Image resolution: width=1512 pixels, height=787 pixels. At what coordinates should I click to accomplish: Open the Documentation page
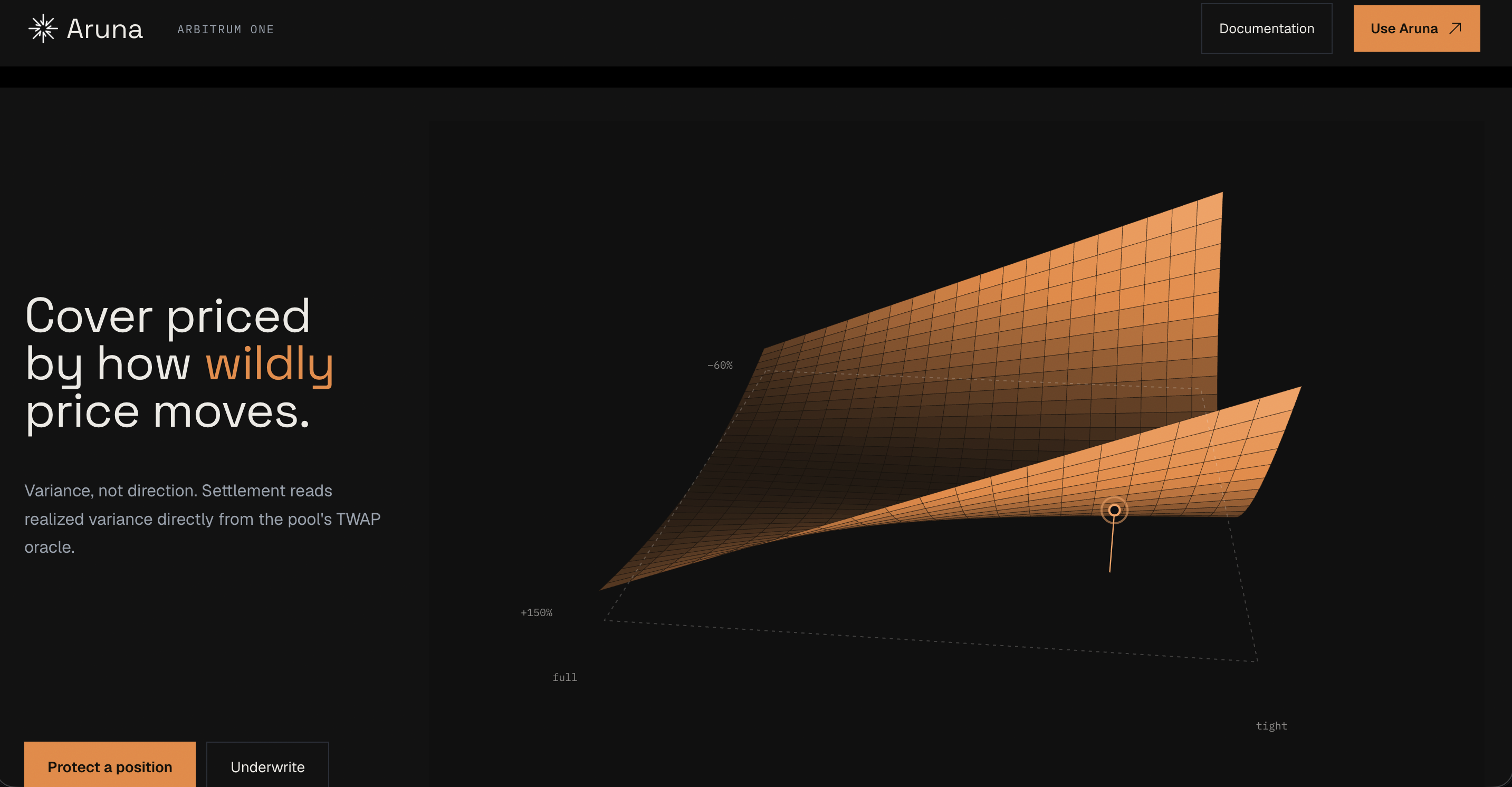point(1266,28)
